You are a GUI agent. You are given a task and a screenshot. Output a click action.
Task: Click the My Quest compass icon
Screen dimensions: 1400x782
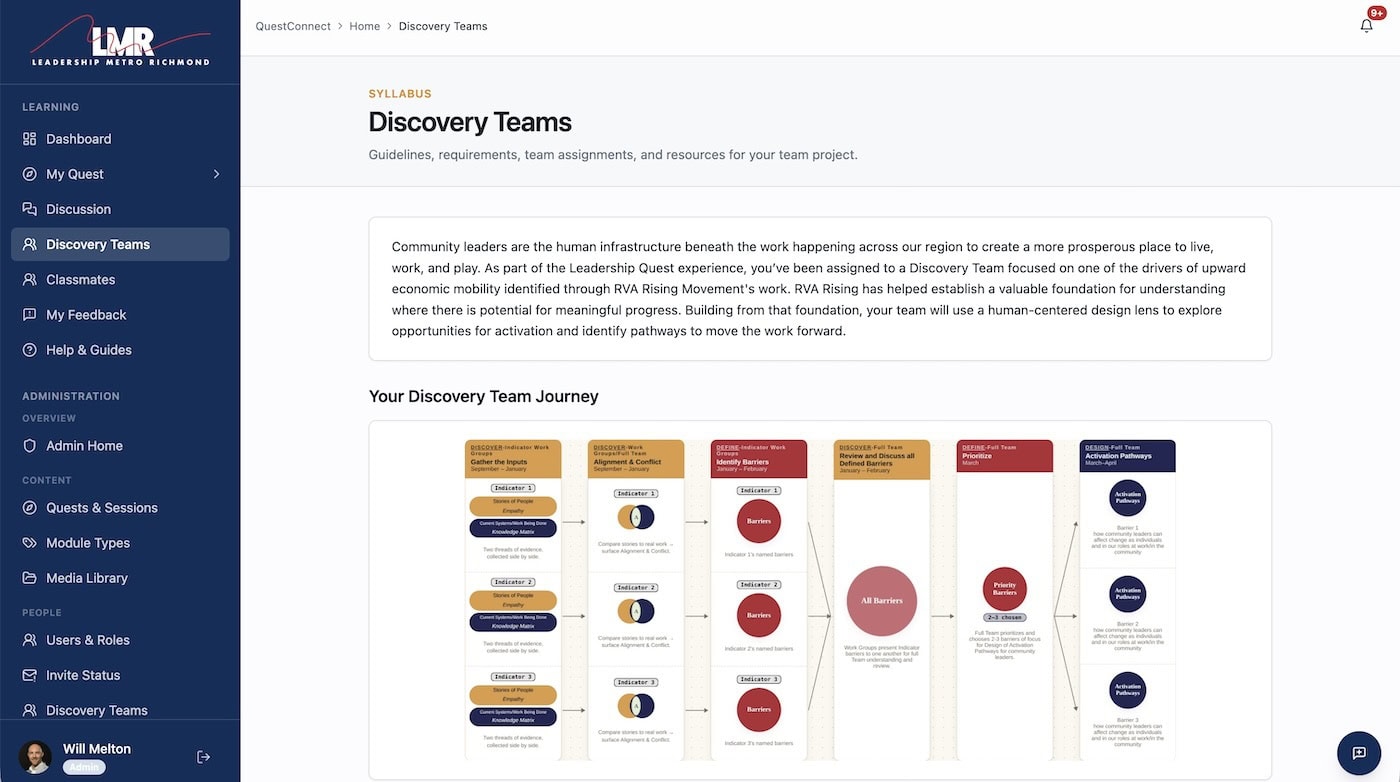tap(30, 174)
